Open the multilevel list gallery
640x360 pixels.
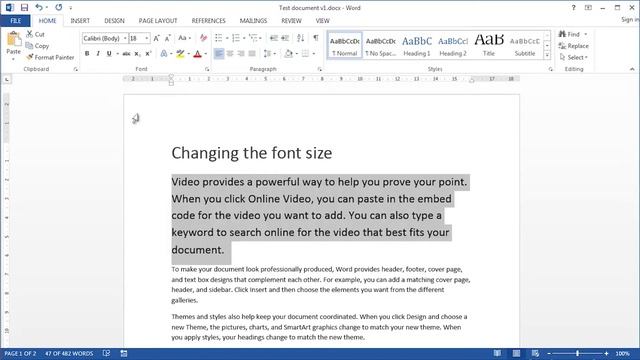(253, 38)
